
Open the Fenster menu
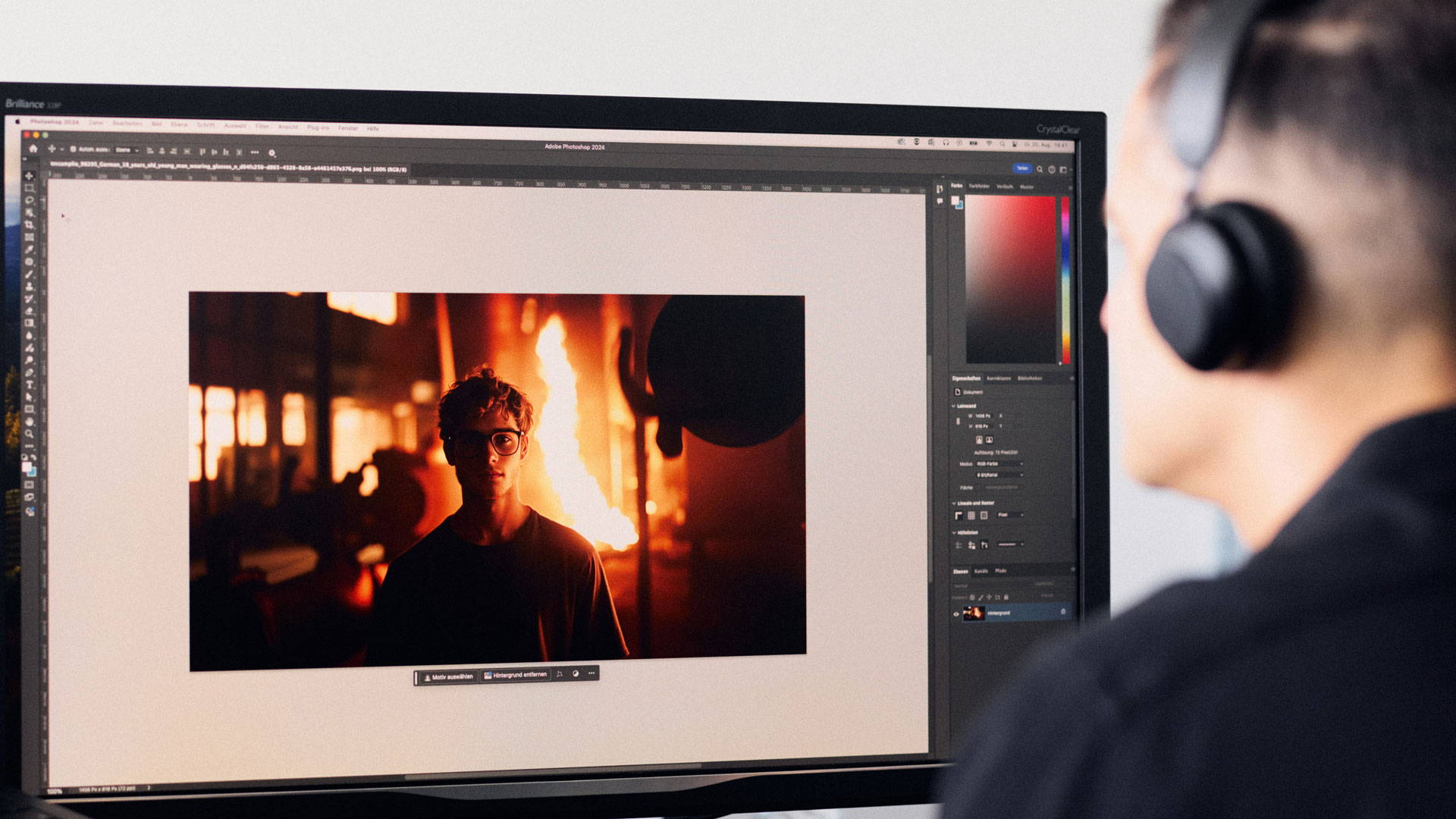(x=347, y=127)
